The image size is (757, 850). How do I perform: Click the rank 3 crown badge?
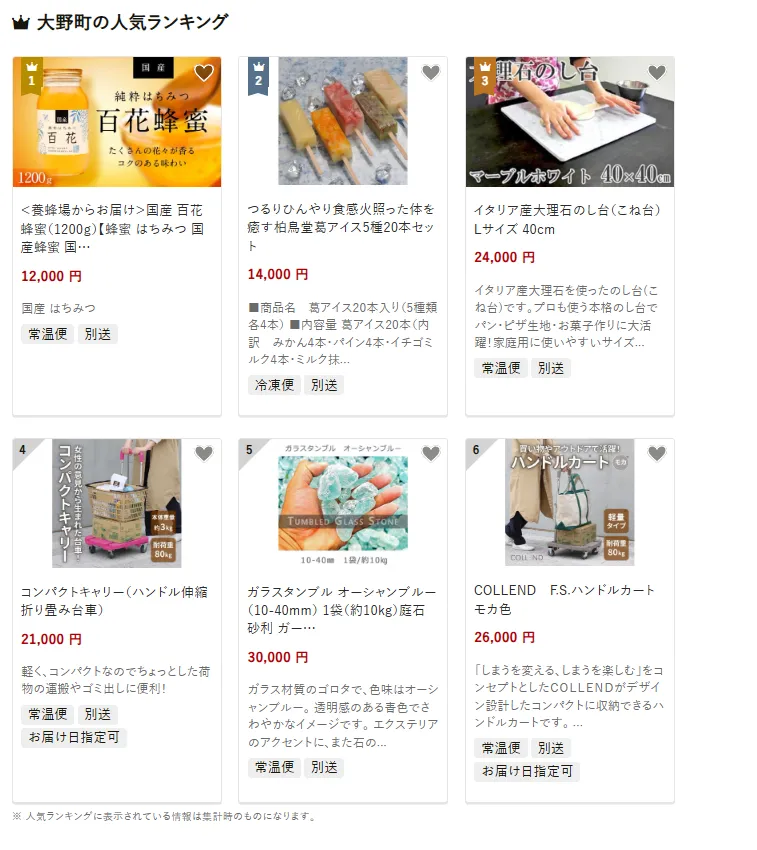[x=484, y=76]
